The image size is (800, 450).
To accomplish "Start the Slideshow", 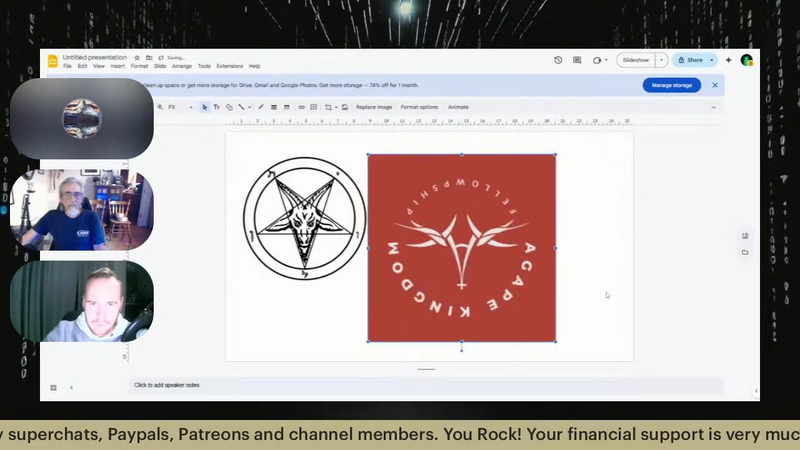I will point(636,60).
